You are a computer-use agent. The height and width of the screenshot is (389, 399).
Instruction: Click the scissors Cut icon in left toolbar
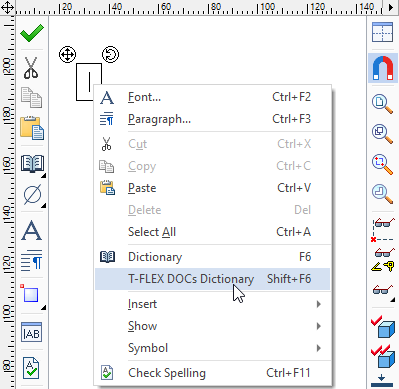[x=31, y=68]
